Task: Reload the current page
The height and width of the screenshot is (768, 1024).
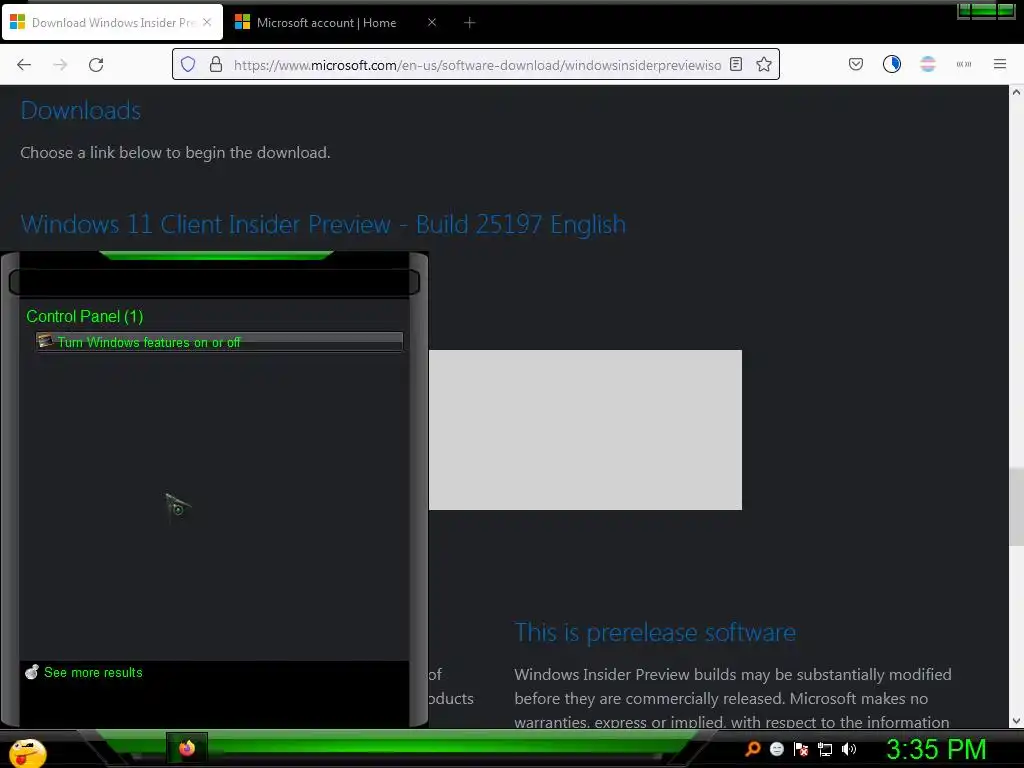Action: (x=96, y=64)
